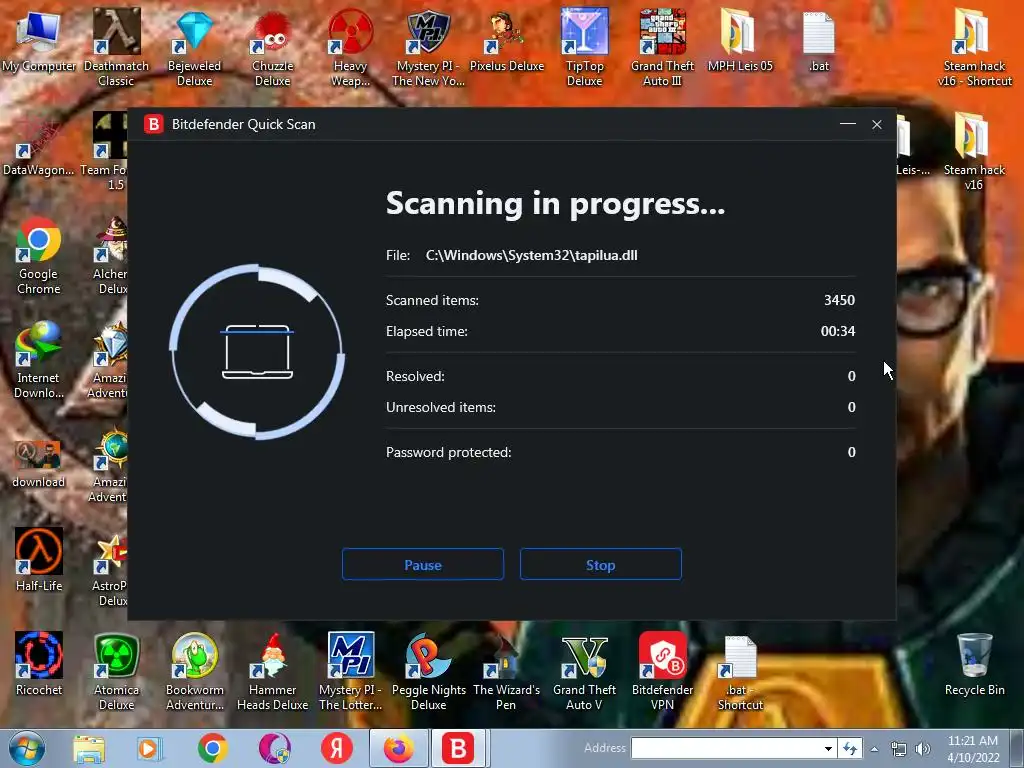Select the scanned file path tapilua.dll
1024x768 pixels.
(532, 255)
